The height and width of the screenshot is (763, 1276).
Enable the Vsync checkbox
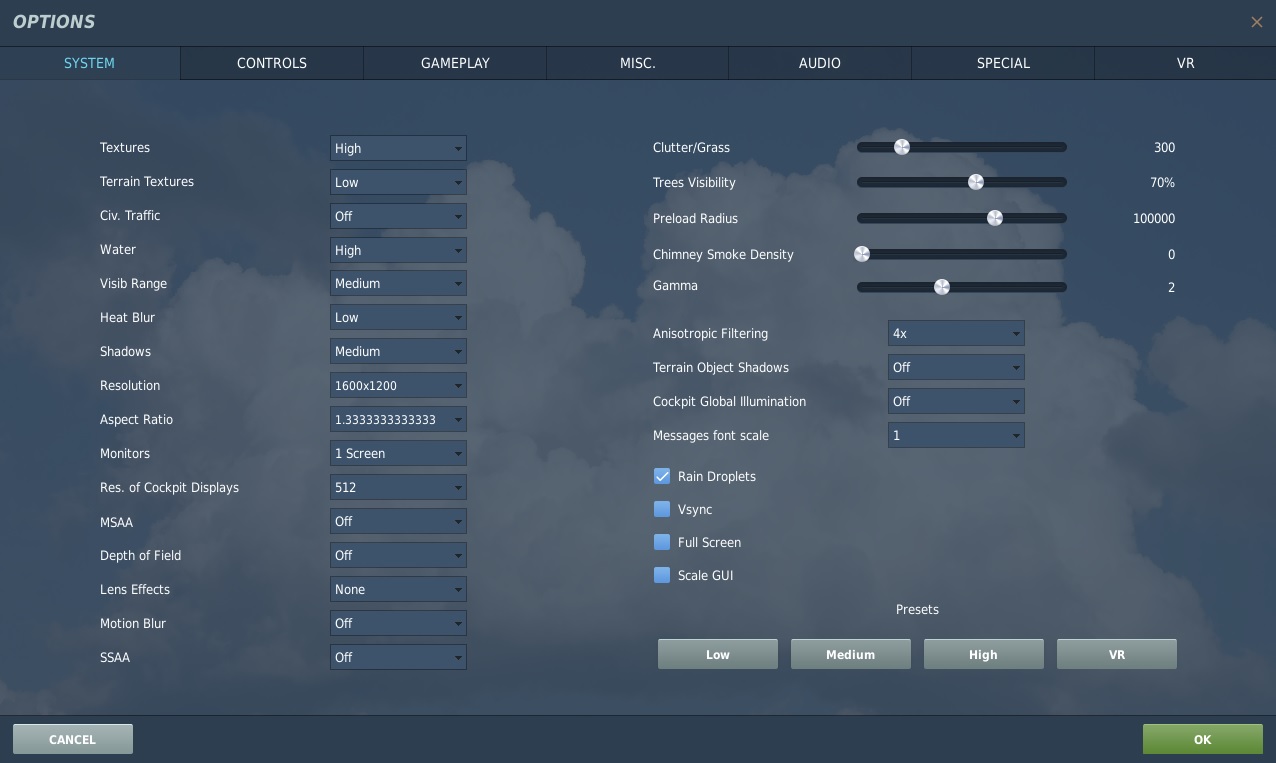click(x=662, y=509)
